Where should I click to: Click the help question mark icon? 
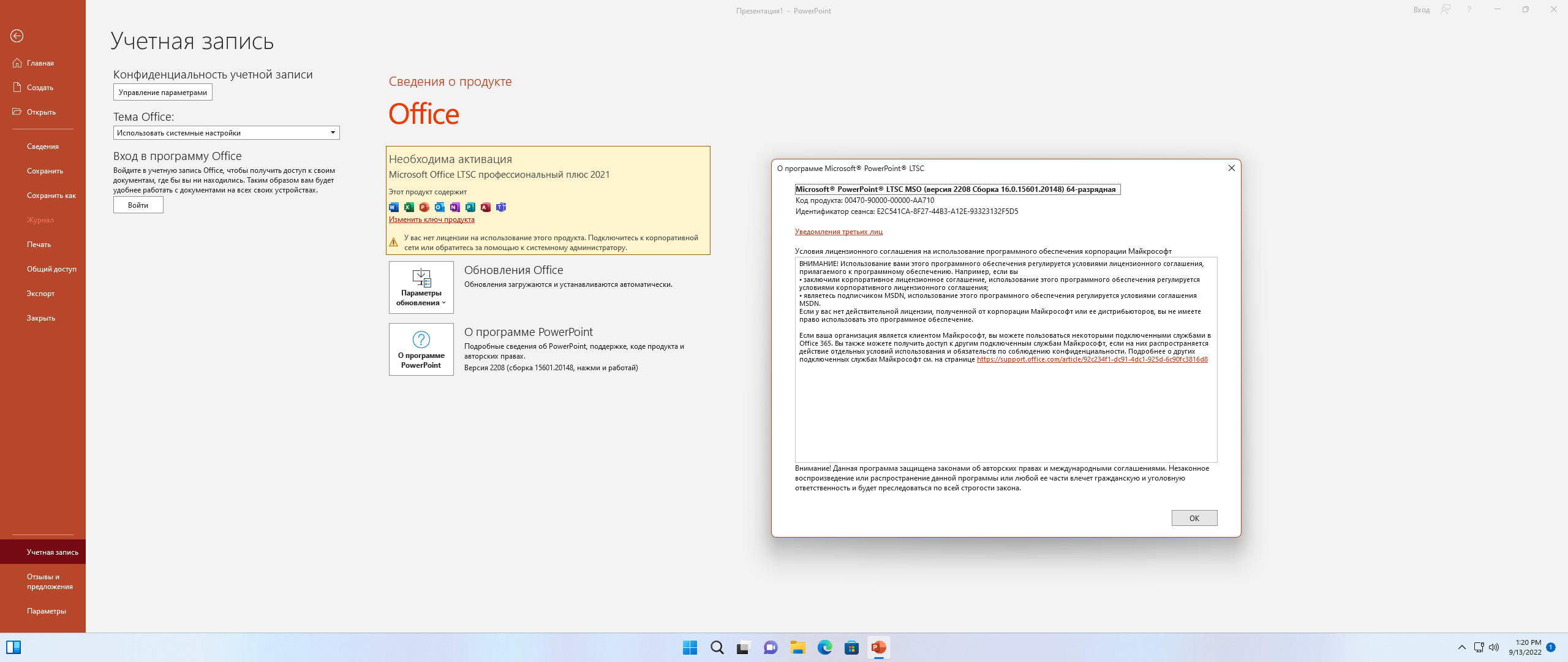[1469, 10]
